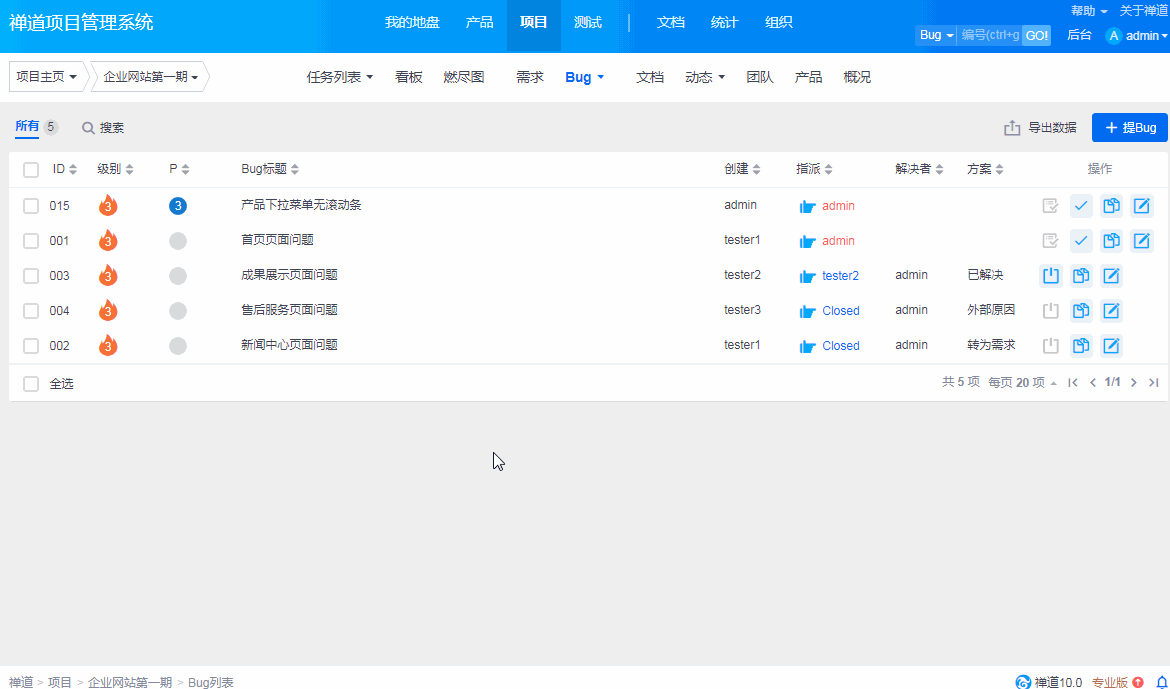
Task: Check the 全选 select-all checkbox
Action: point(31,384)
